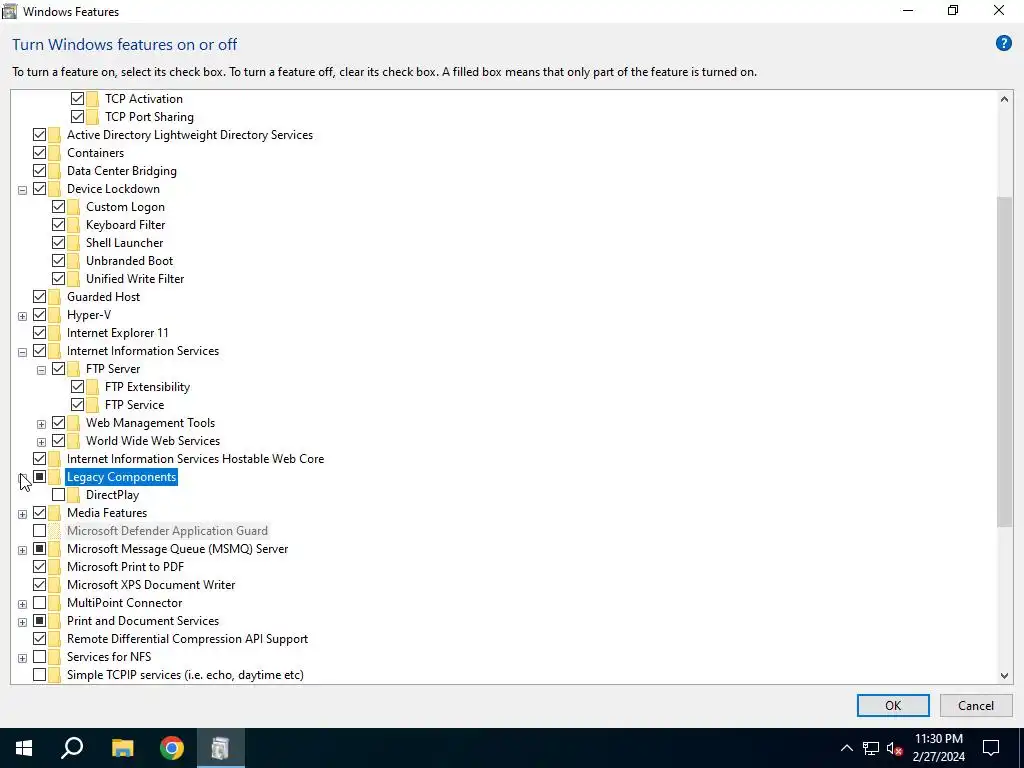Check Simple TCPIP services checkbox
Image resolution: width=1024 pixels, height=768 pixels.
[x=39, y=675]
